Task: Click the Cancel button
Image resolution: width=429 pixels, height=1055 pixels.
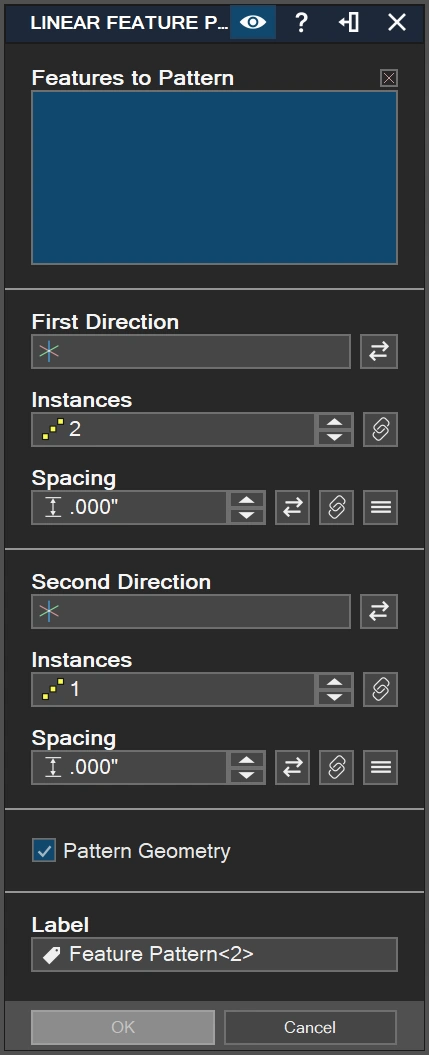Action: [310, 1027]
